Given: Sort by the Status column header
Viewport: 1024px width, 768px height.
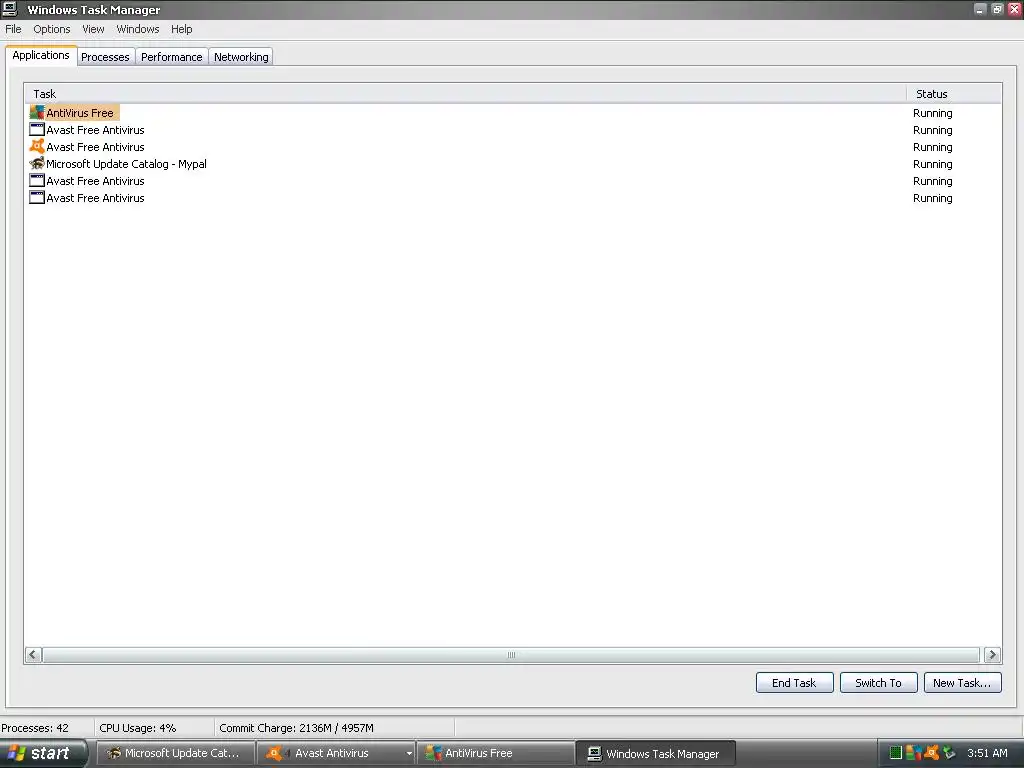Looking at the screenshot, I should [954, 94].
